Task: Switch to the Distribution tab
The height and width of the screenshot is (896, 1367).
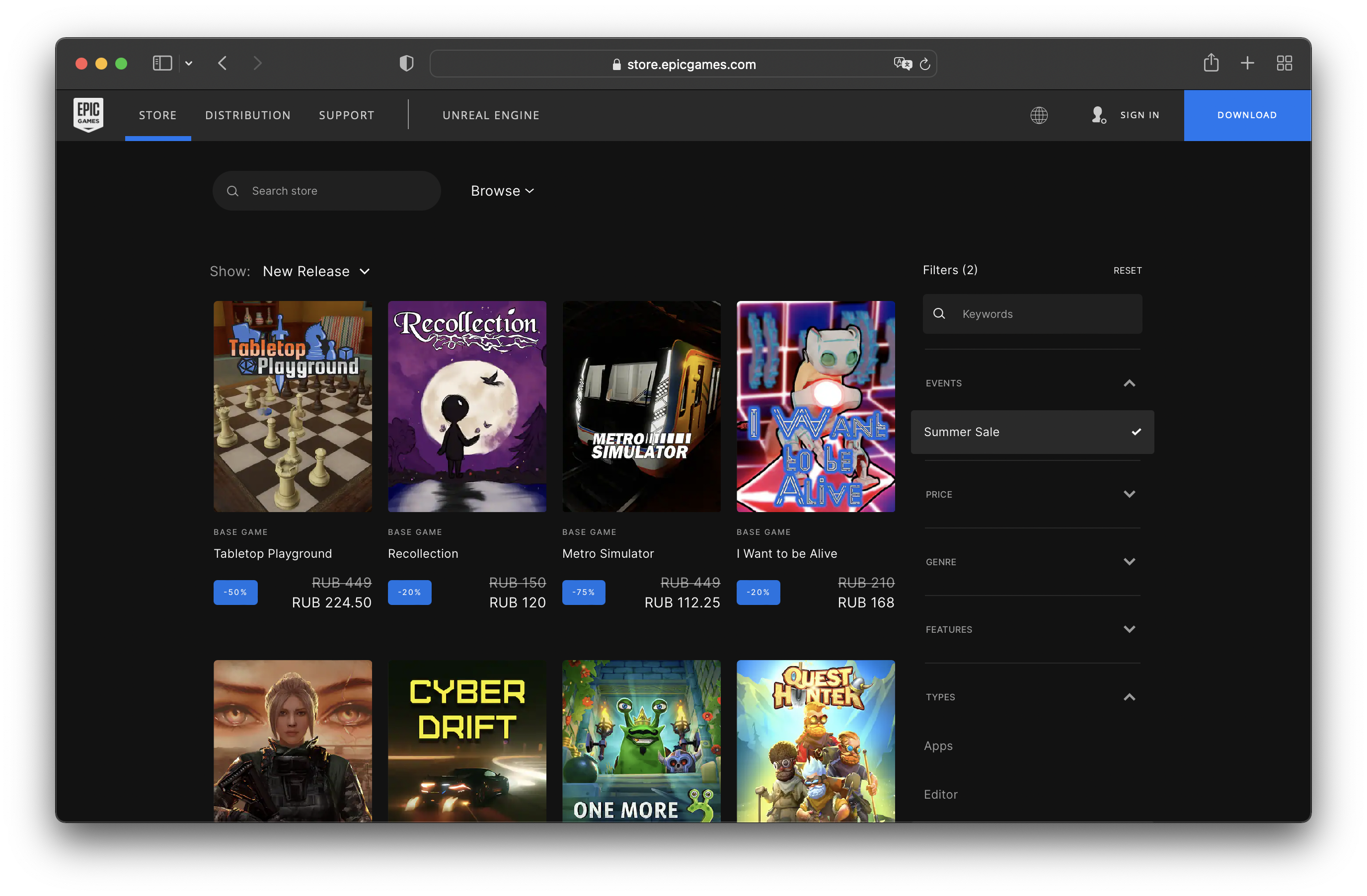Action: (247, 115)
